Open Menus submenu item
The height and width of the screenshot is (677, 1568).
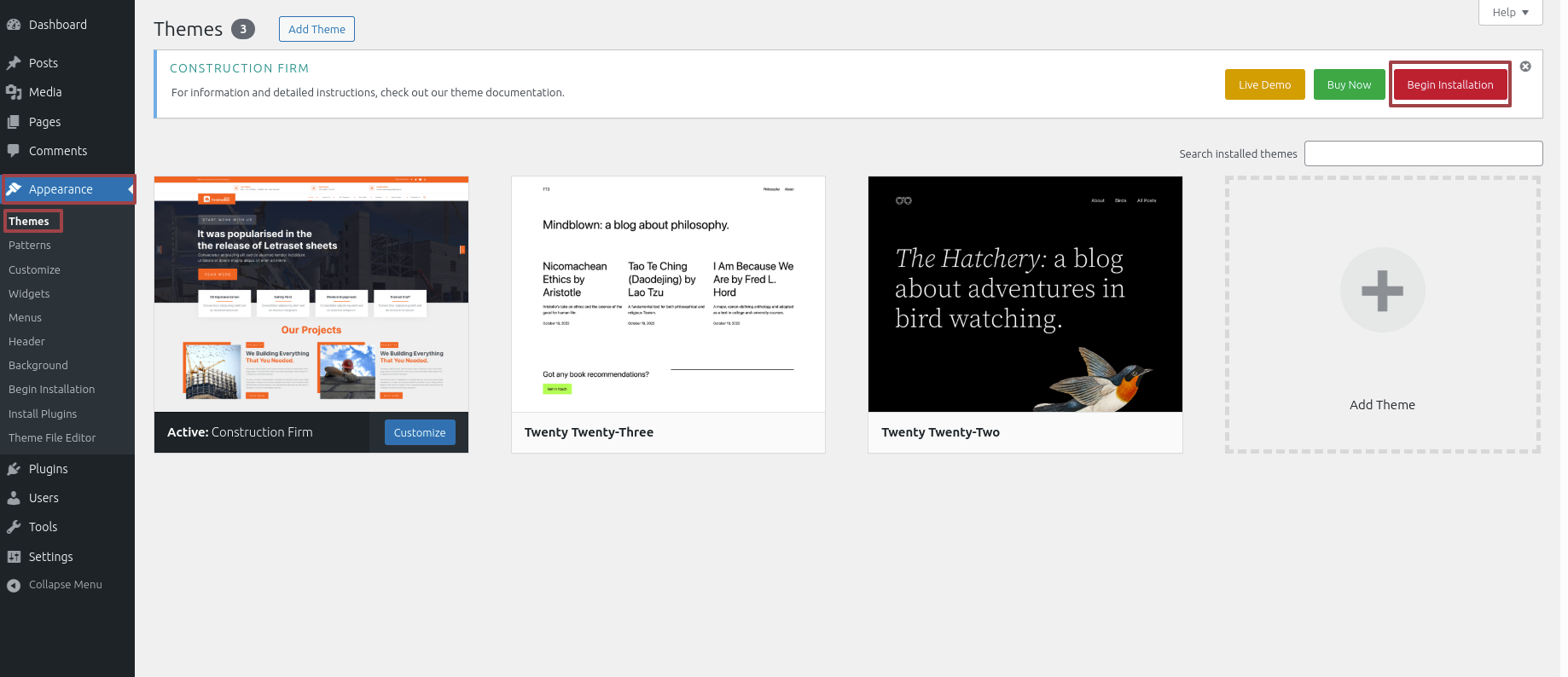pyautogui.click(x=25, y=317)
